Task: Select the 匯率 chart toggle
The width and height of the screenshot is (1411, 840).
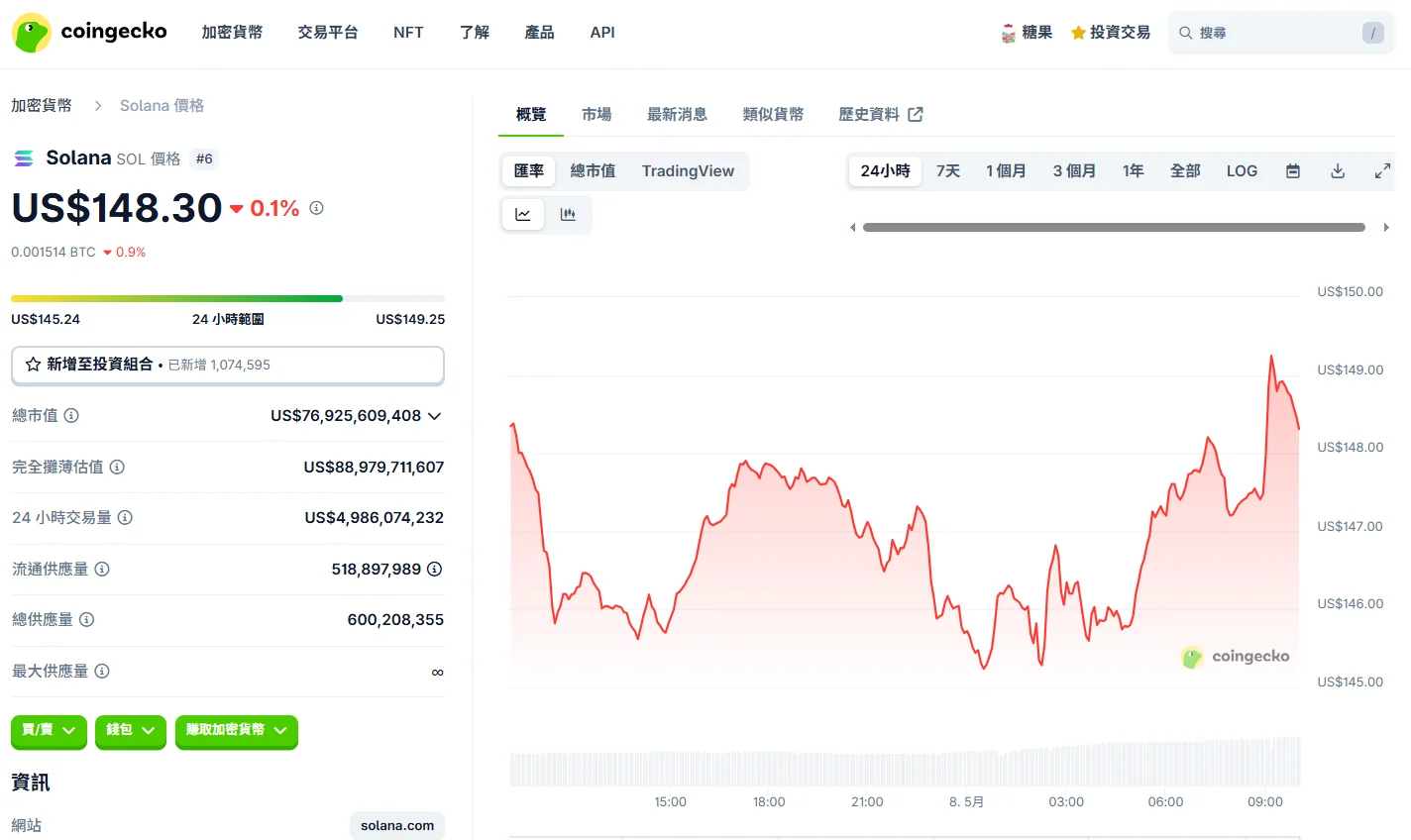Action: [x=529, y=171]
